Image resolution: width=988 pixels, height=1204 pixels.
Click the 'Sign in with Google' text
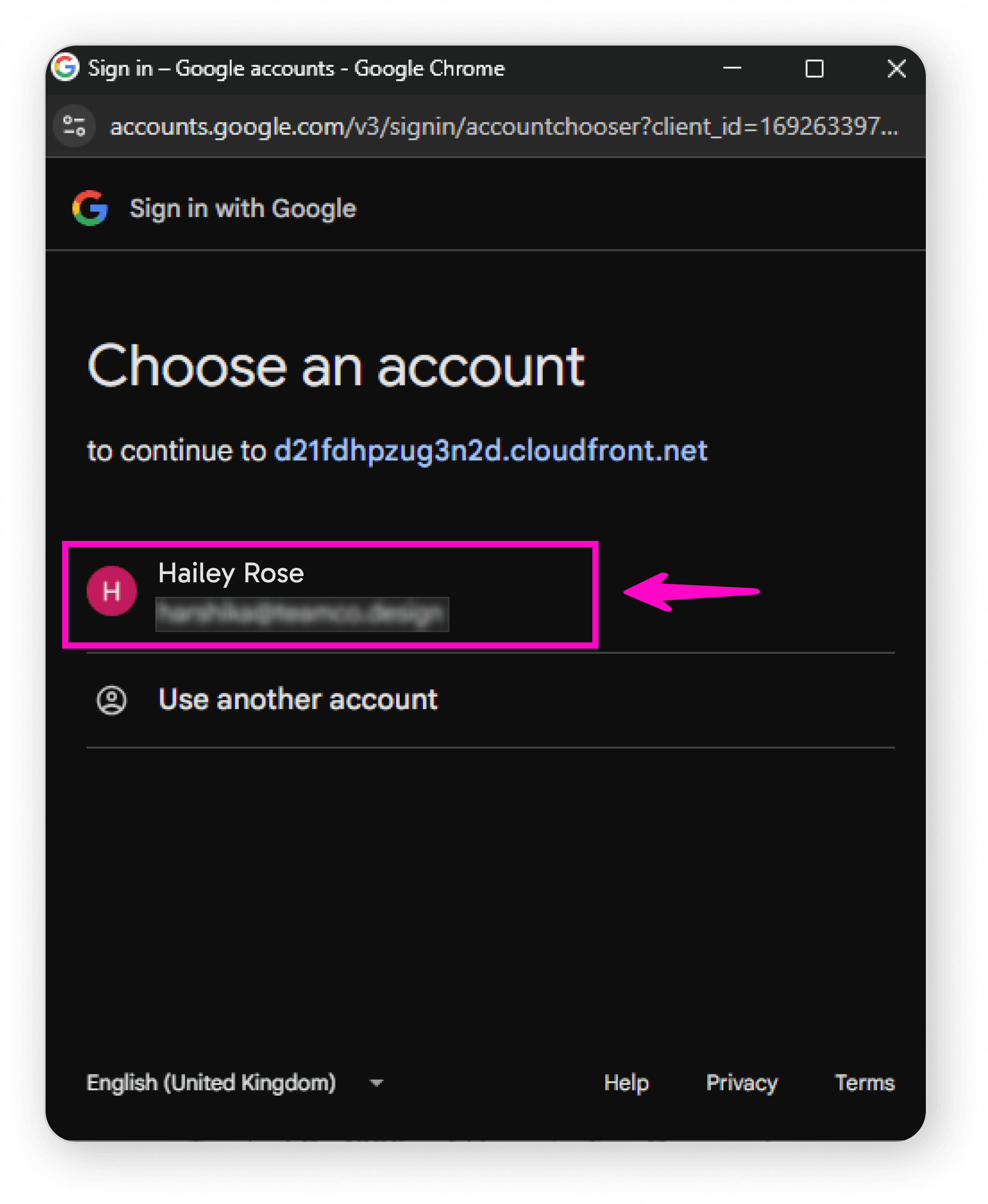pyautogui.click(x=243, y=208)
